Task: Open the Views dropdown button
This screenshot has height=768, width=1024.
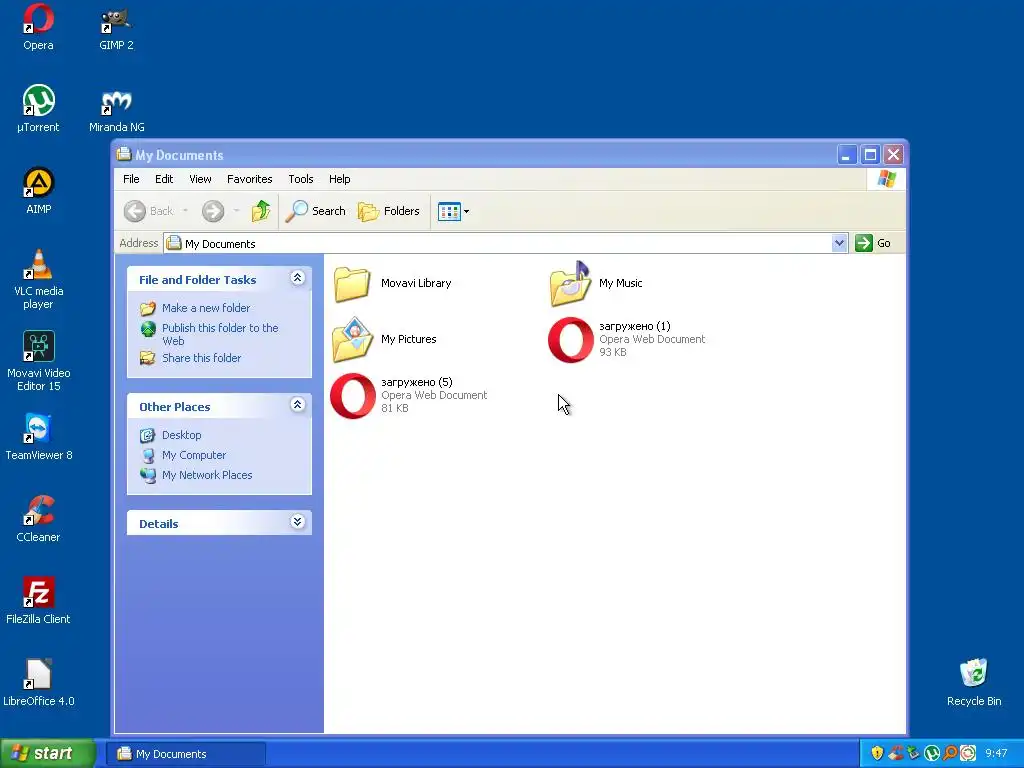Action: [x=453, y=211]
